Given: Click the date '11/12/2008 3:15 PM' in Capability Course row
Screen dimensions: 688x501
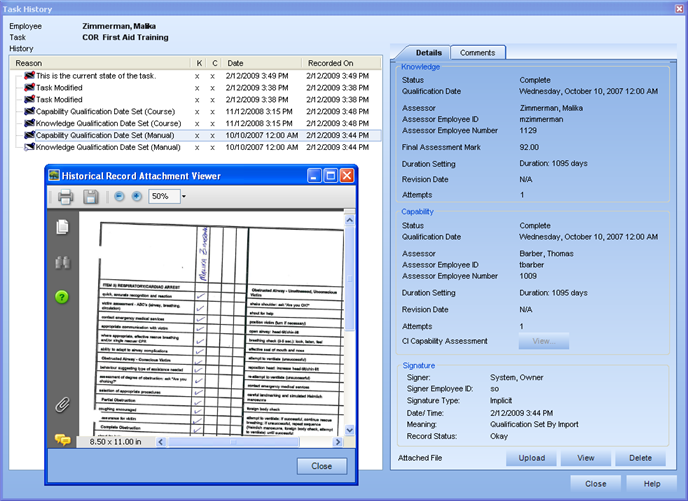Looking at the screenshot, I should [x=259, y=111].
